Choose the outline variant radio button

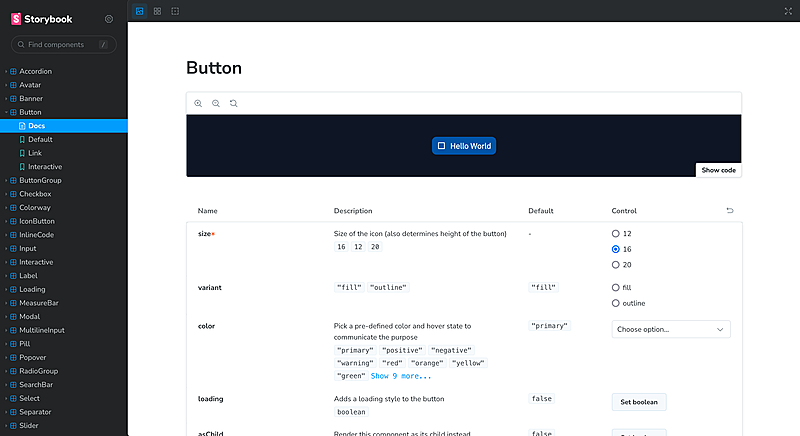coord(616,303)
